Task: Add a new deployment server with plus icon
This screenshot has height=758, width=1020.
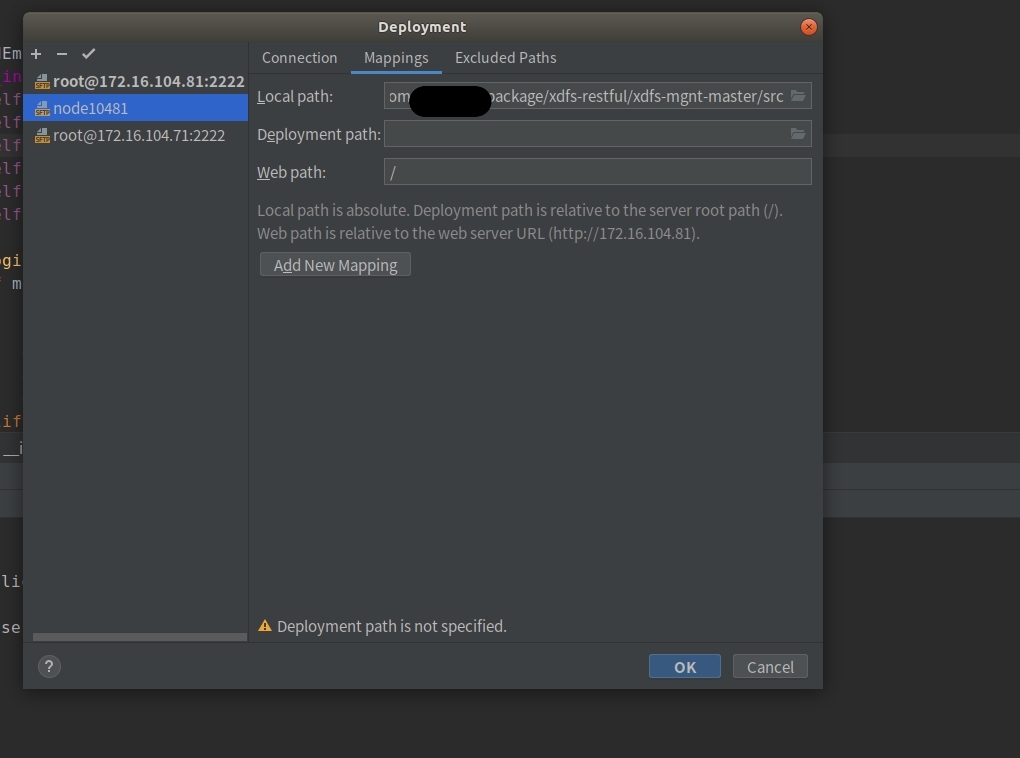Action: [36, 54]
